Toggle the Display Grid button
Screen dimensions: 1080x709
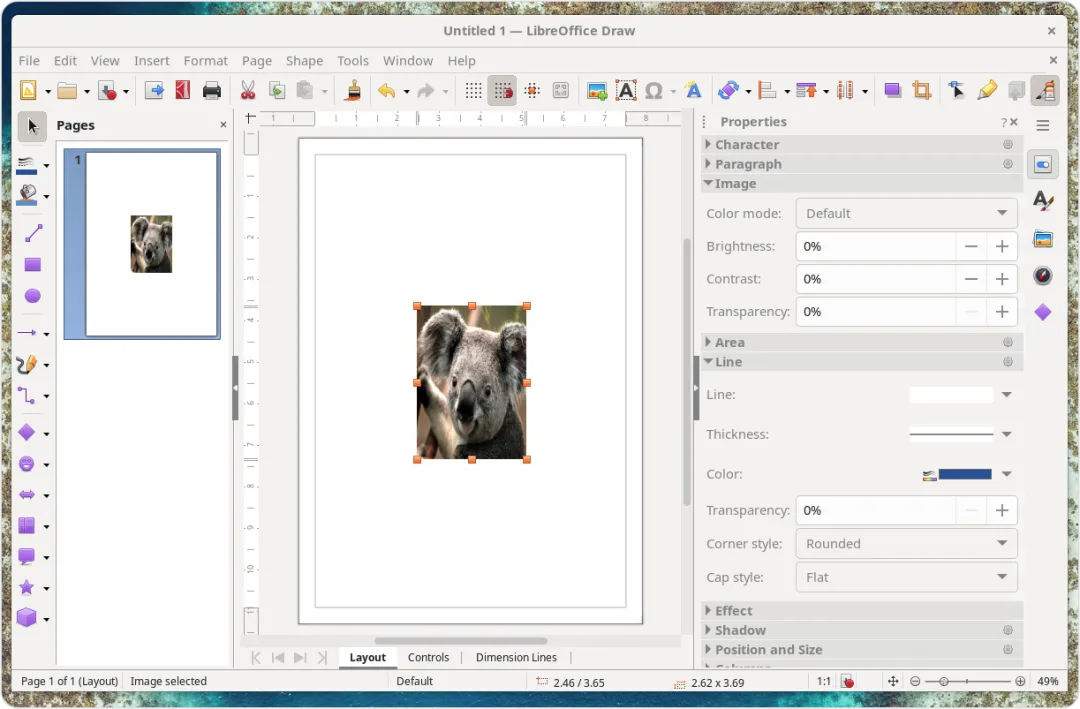pyautogui.click(x=474, y=91)
